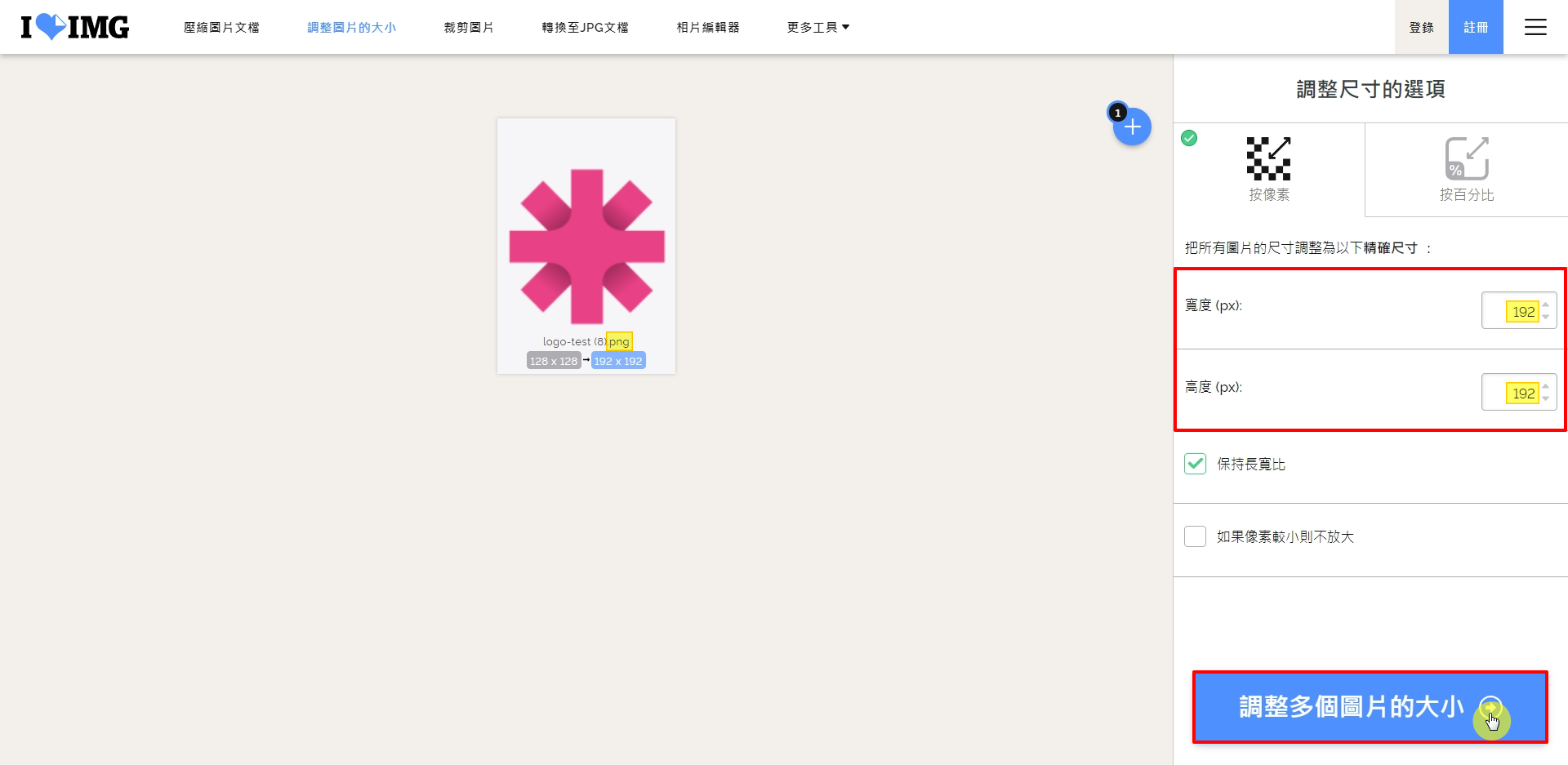Click the width increase stepper arrow
The image size is (1568, 765).
pyautogui.click(x=1546, y=305)
